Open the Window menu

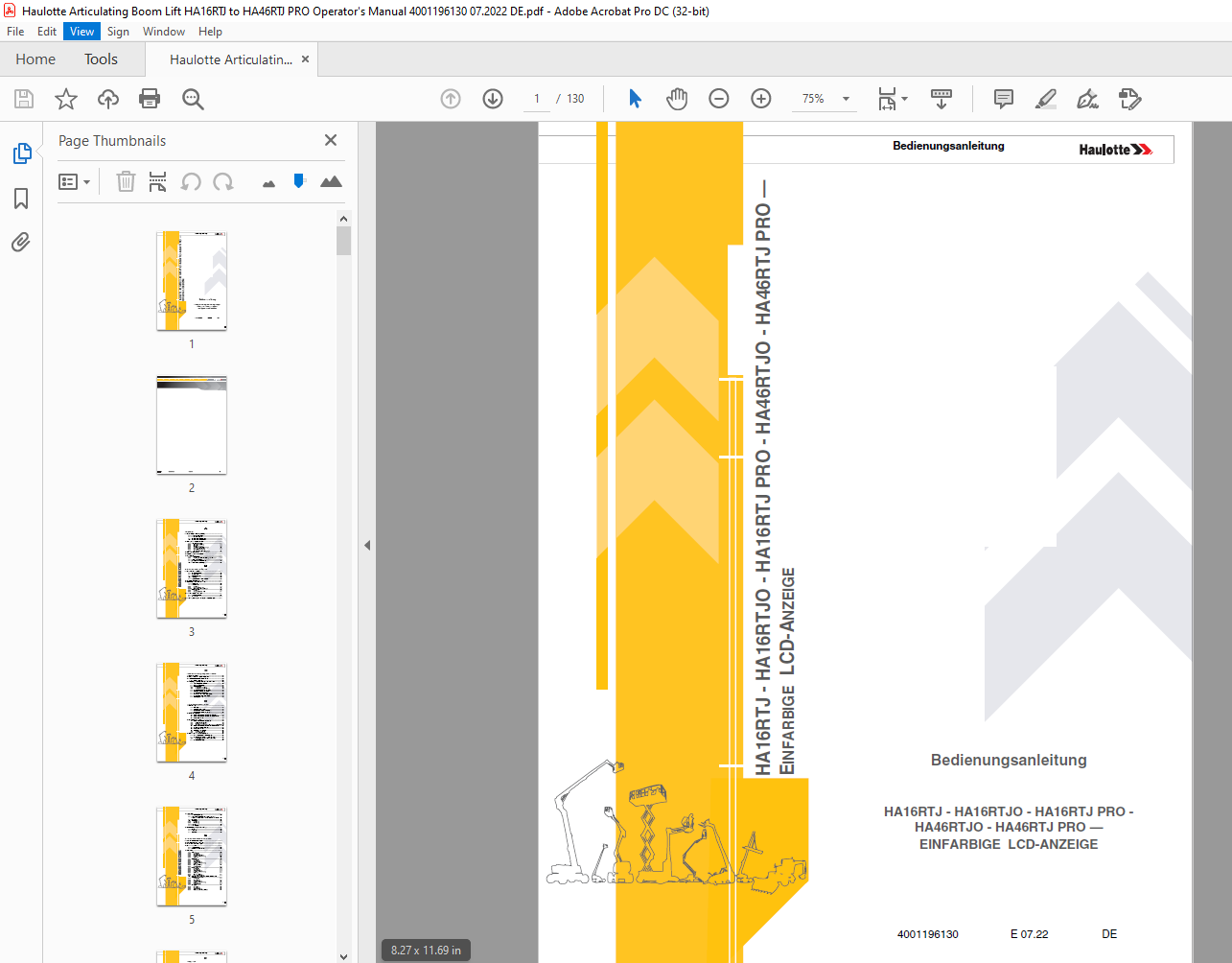click(164, 32)
